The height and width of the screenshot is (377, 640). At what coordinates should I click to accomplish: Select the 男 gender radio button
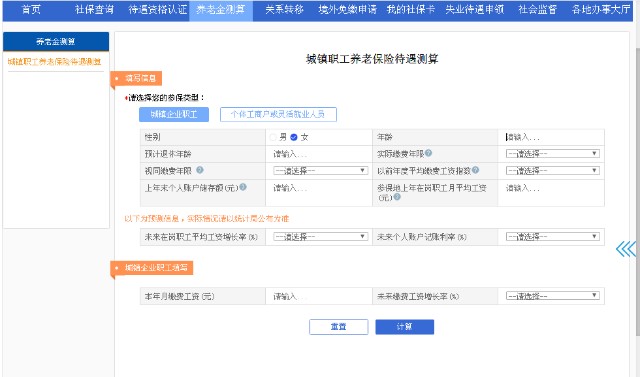click(x=273, y=137)
